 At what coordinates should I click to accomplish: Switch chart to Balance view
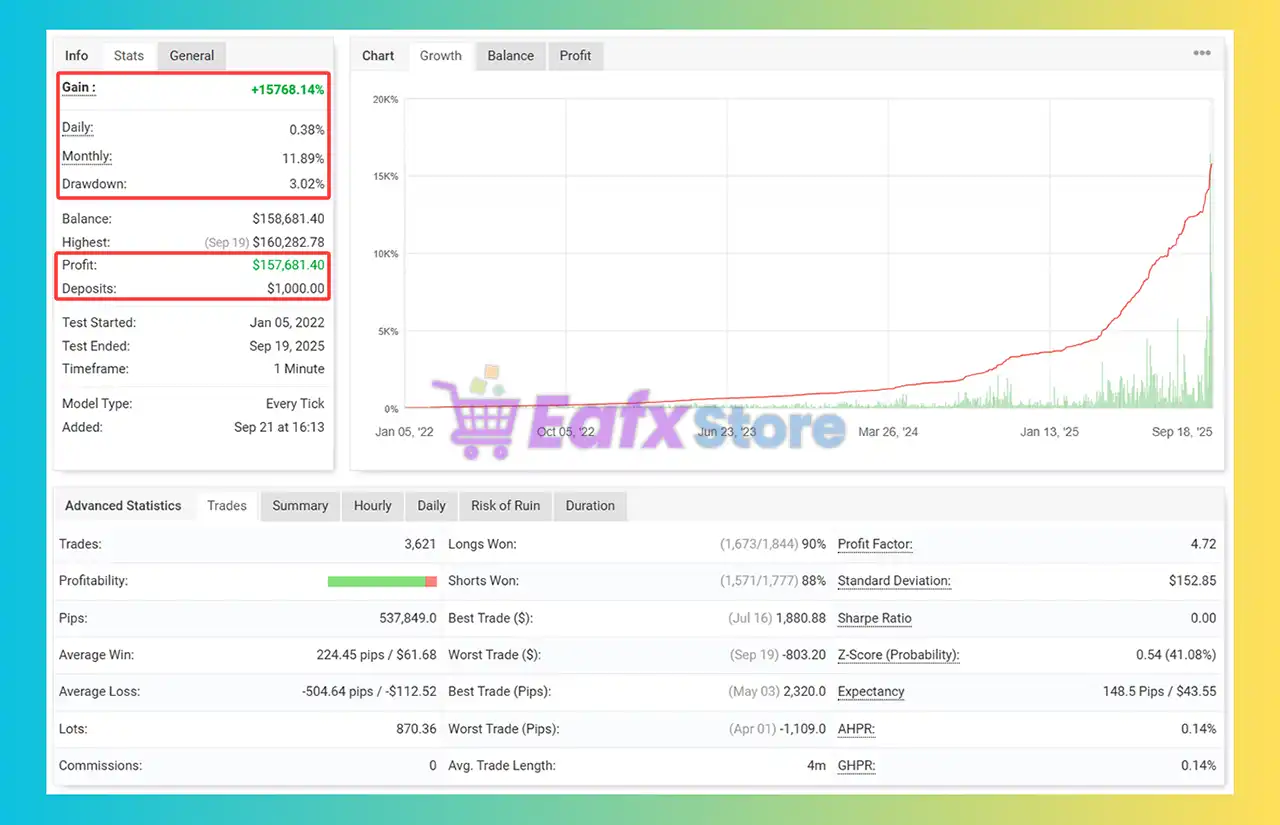click(510, 56)
